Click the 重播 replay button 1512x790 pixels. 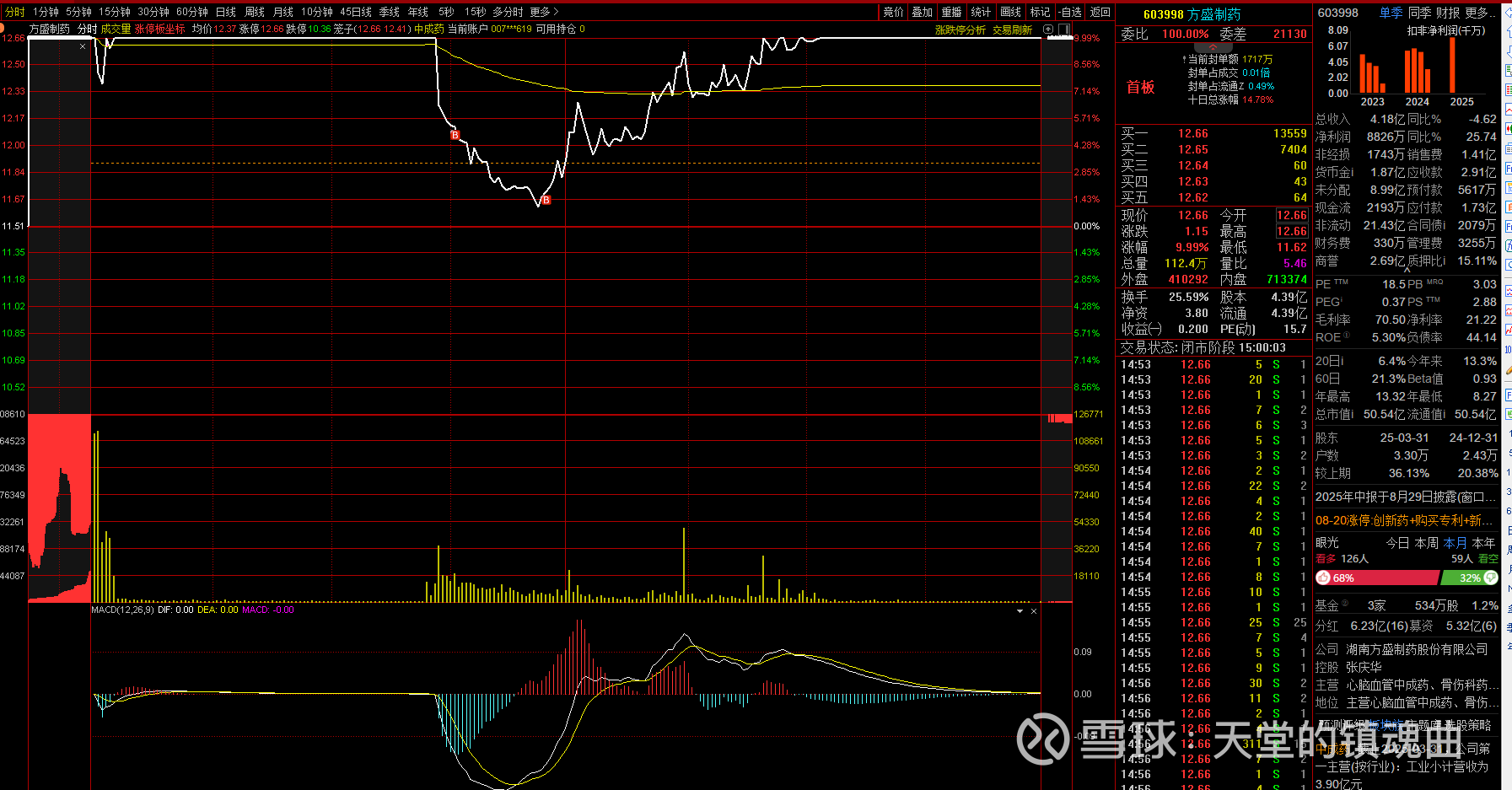tap(952, 12)
